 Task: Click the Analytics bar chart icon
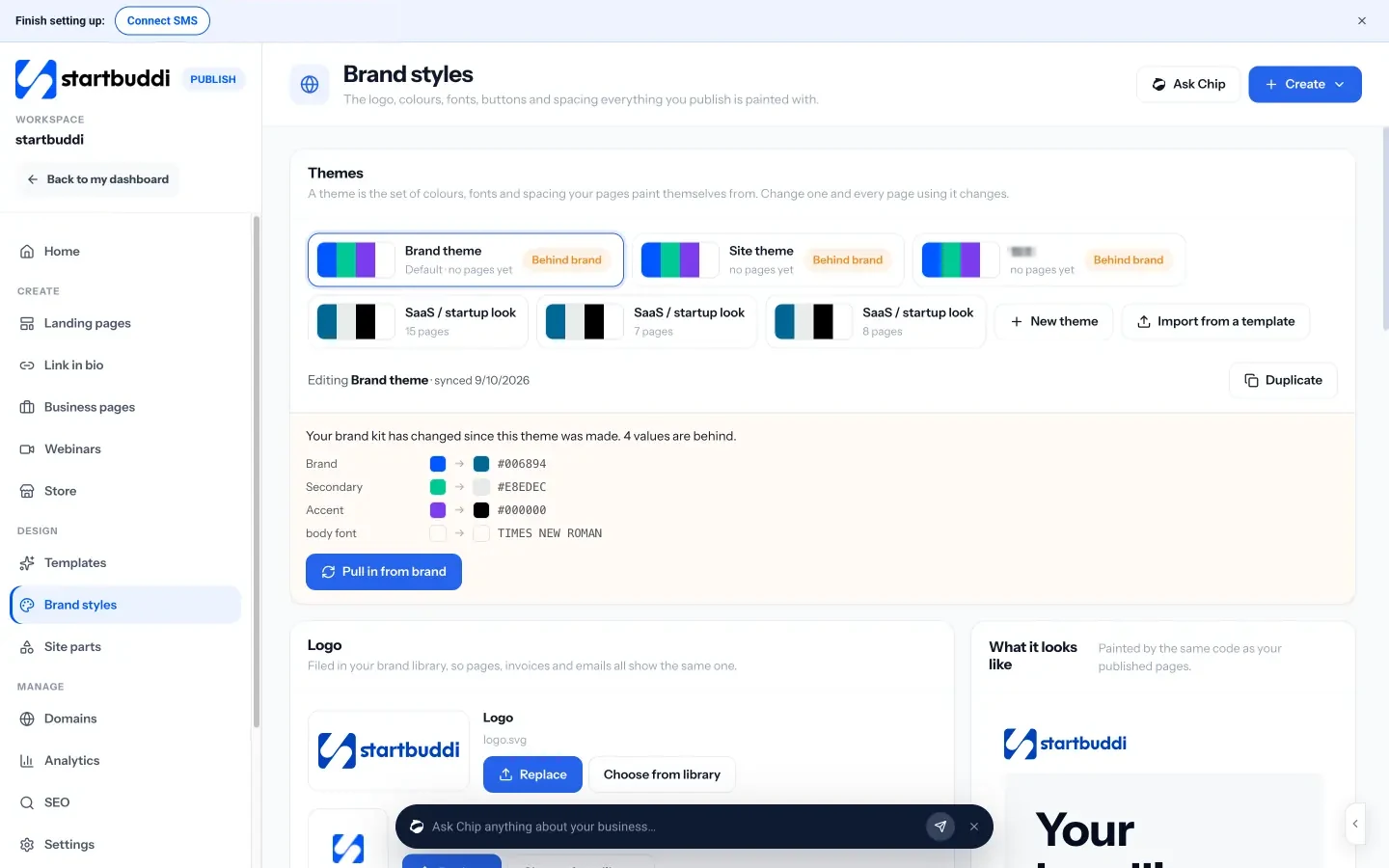coord(27,761)
